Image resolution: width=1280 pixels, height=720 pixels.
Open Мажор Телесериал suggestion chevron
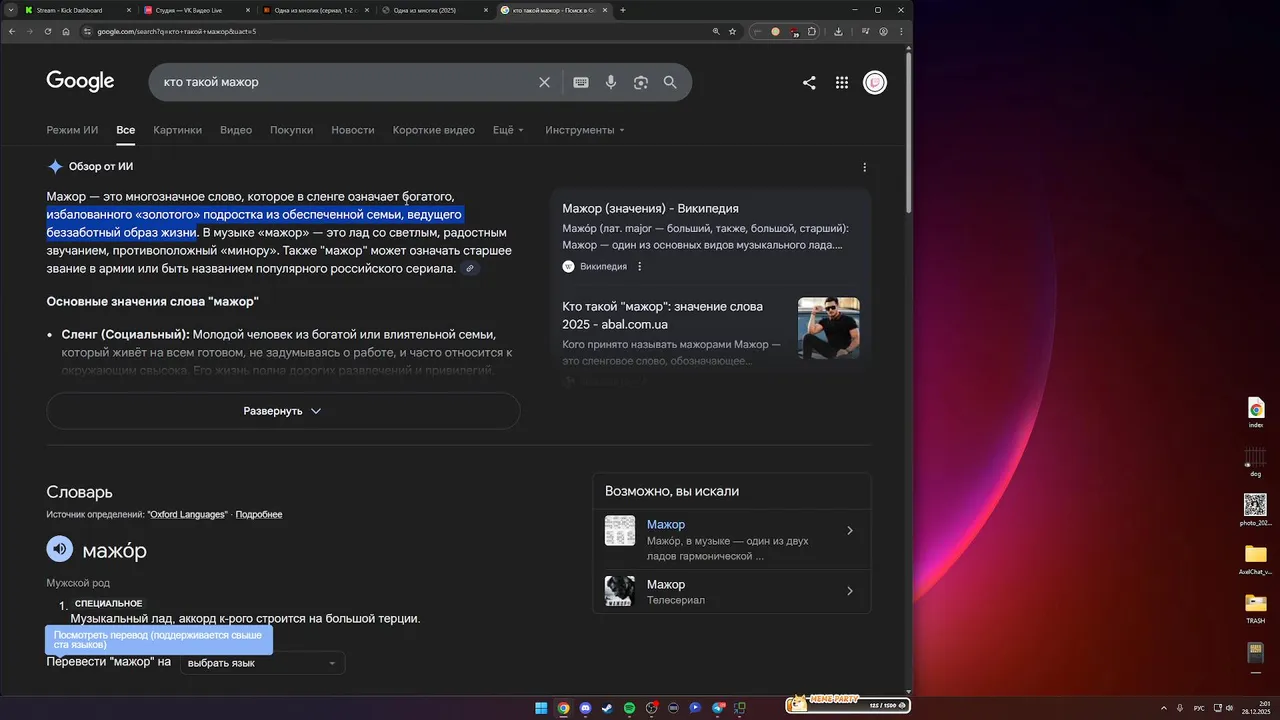pos(850,591)
